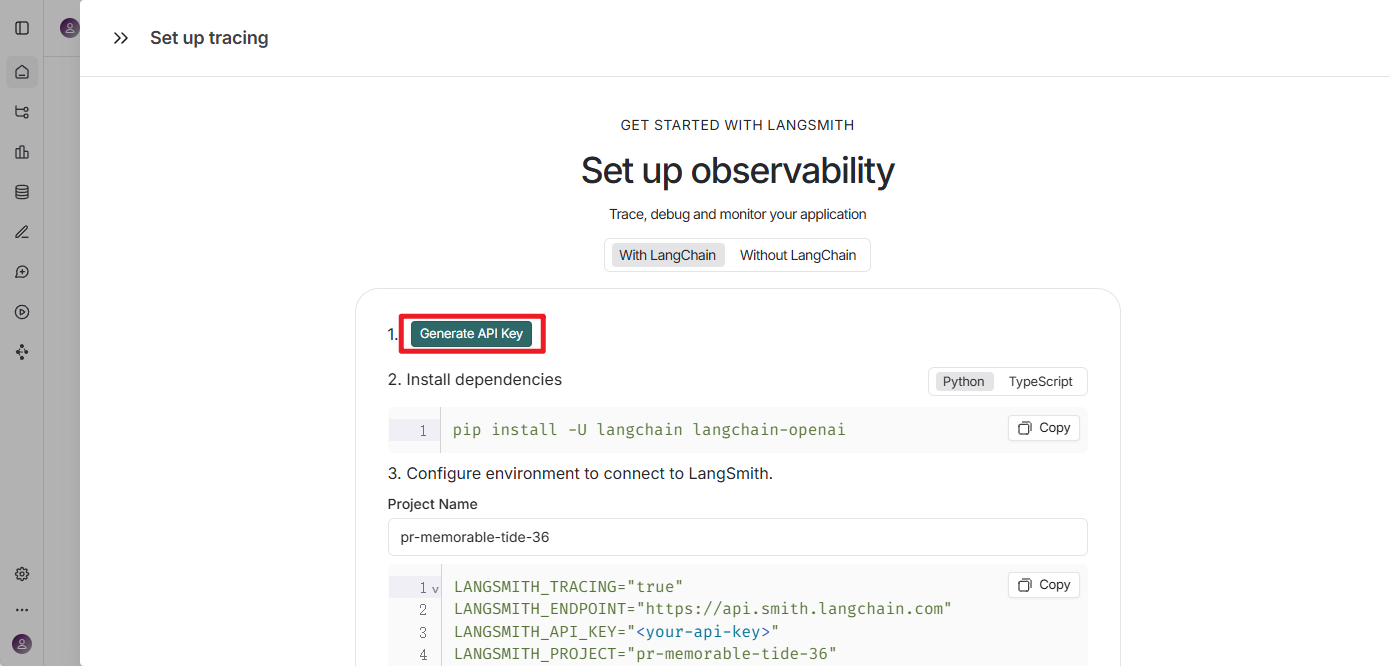Open the Playground play-circle sidebar icon
Image resolution: width=1390 pixels, height=666 pixels.
(22, 312)
